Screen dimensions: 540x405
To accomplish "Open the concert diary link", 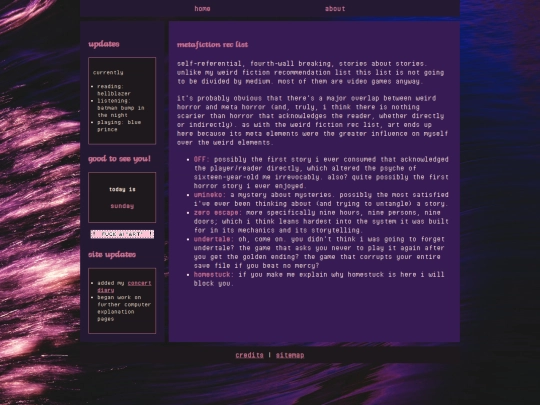I will point(124,287).
